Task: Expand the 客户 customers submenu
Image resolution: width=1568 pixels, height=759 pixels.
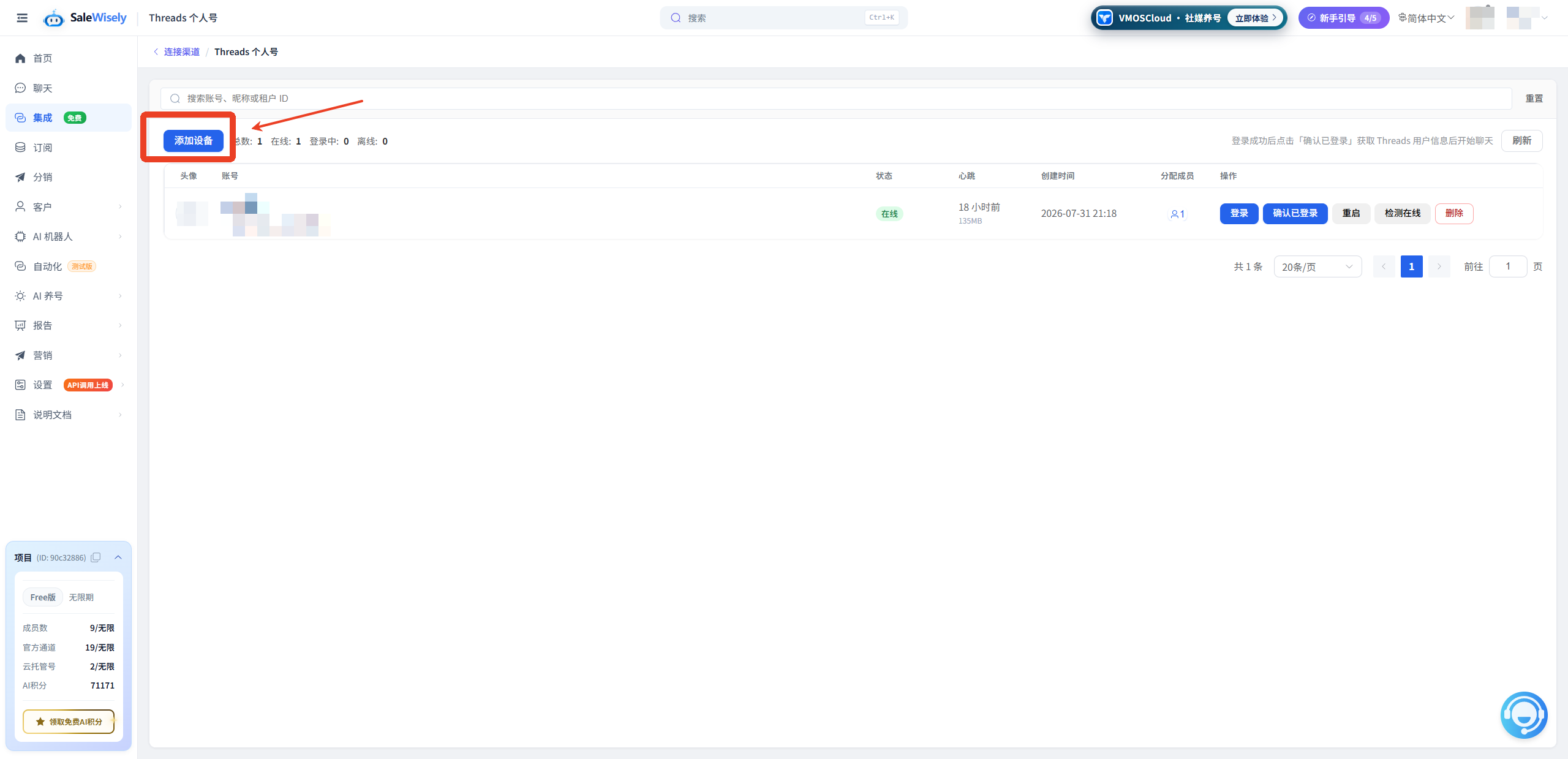Action: (69, 207)
